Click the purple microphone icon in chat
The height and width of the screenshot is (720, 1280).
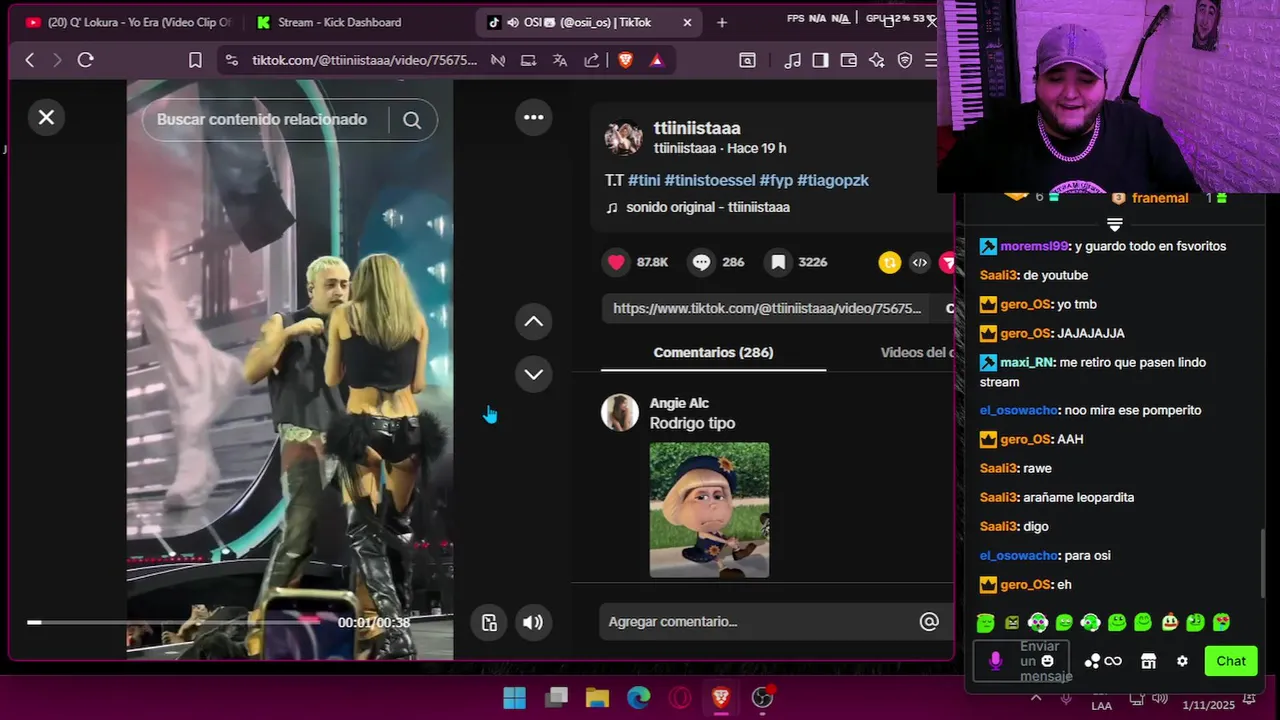click(x=995, y=661)
